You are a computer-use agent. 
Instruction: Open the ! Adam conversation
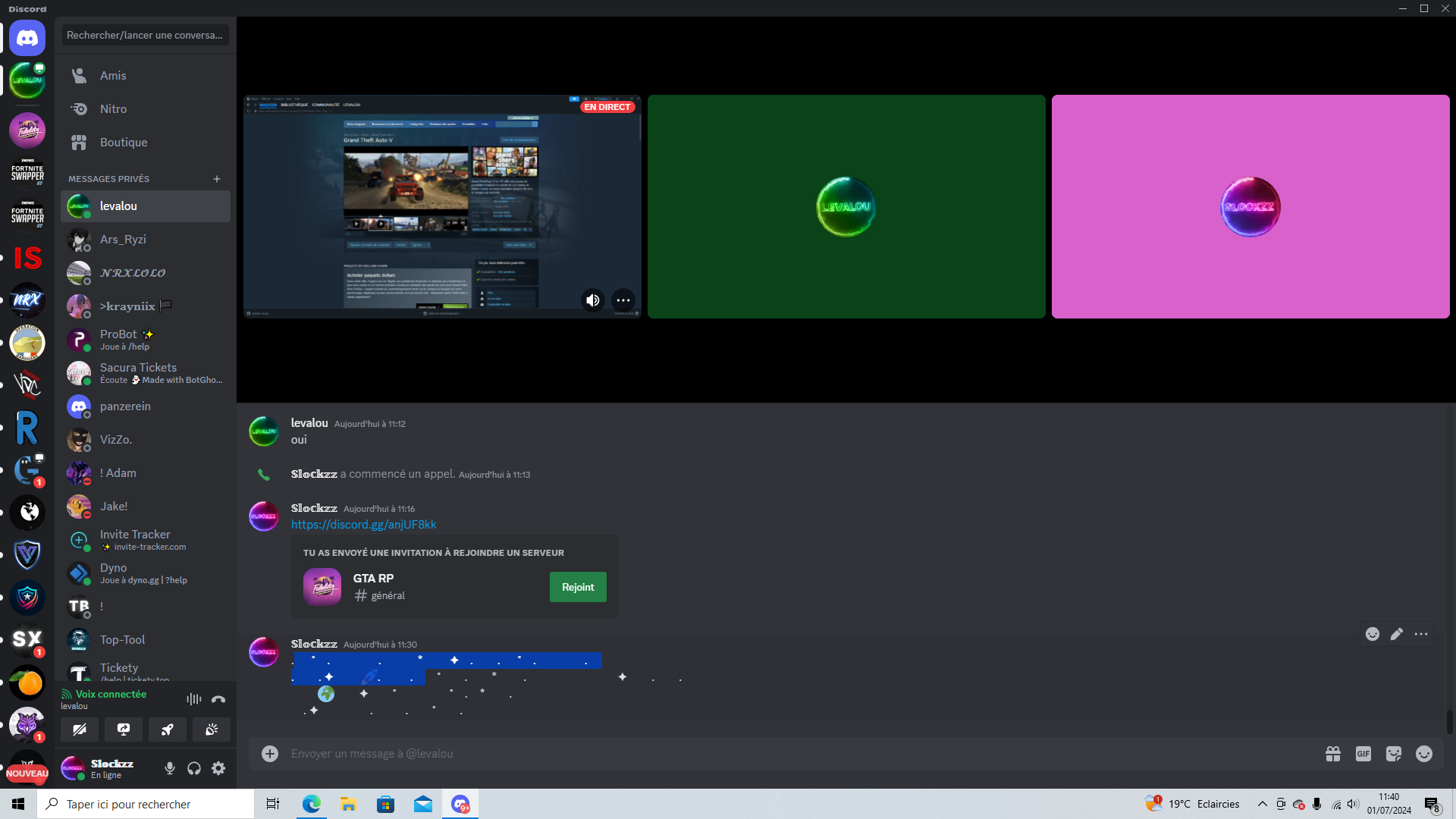[146, 473]
